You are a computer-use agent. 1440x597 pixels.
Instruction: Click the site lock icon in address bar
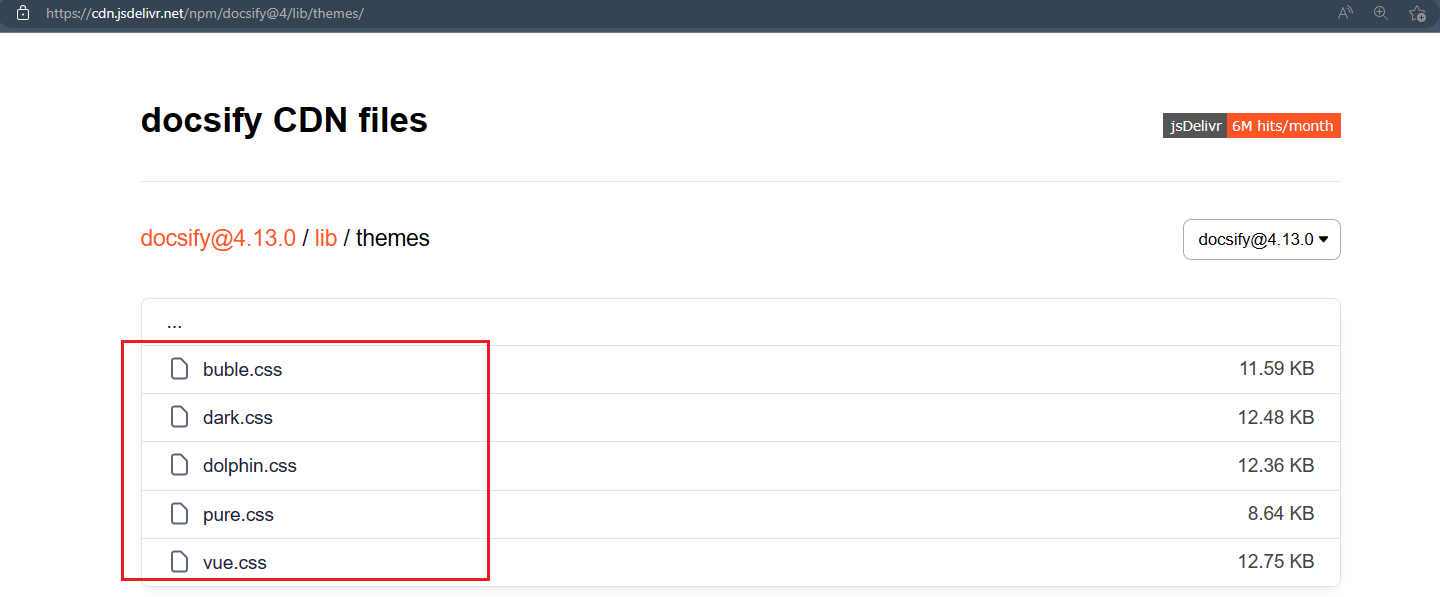(x=23, y=14)
